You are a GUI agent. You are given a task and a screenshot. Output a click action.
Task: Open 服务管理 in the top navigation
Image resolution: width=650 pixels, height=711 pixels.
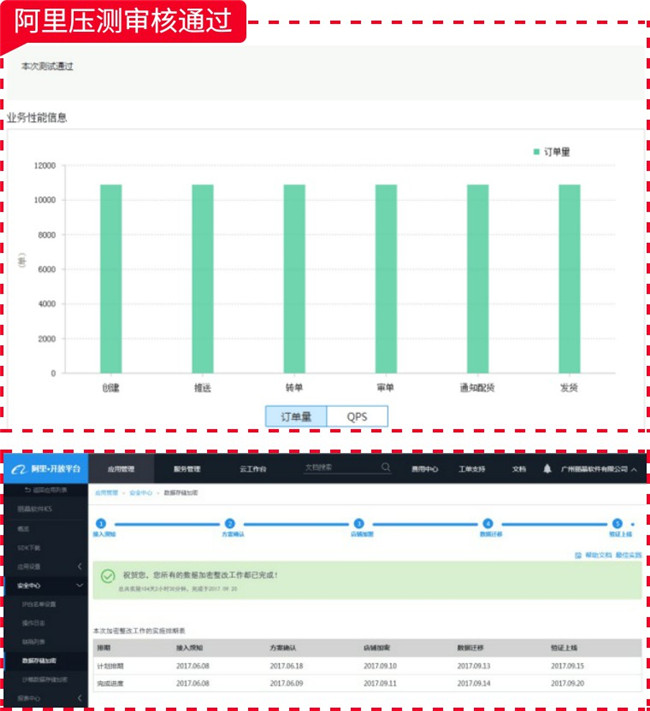coord(187,469)
